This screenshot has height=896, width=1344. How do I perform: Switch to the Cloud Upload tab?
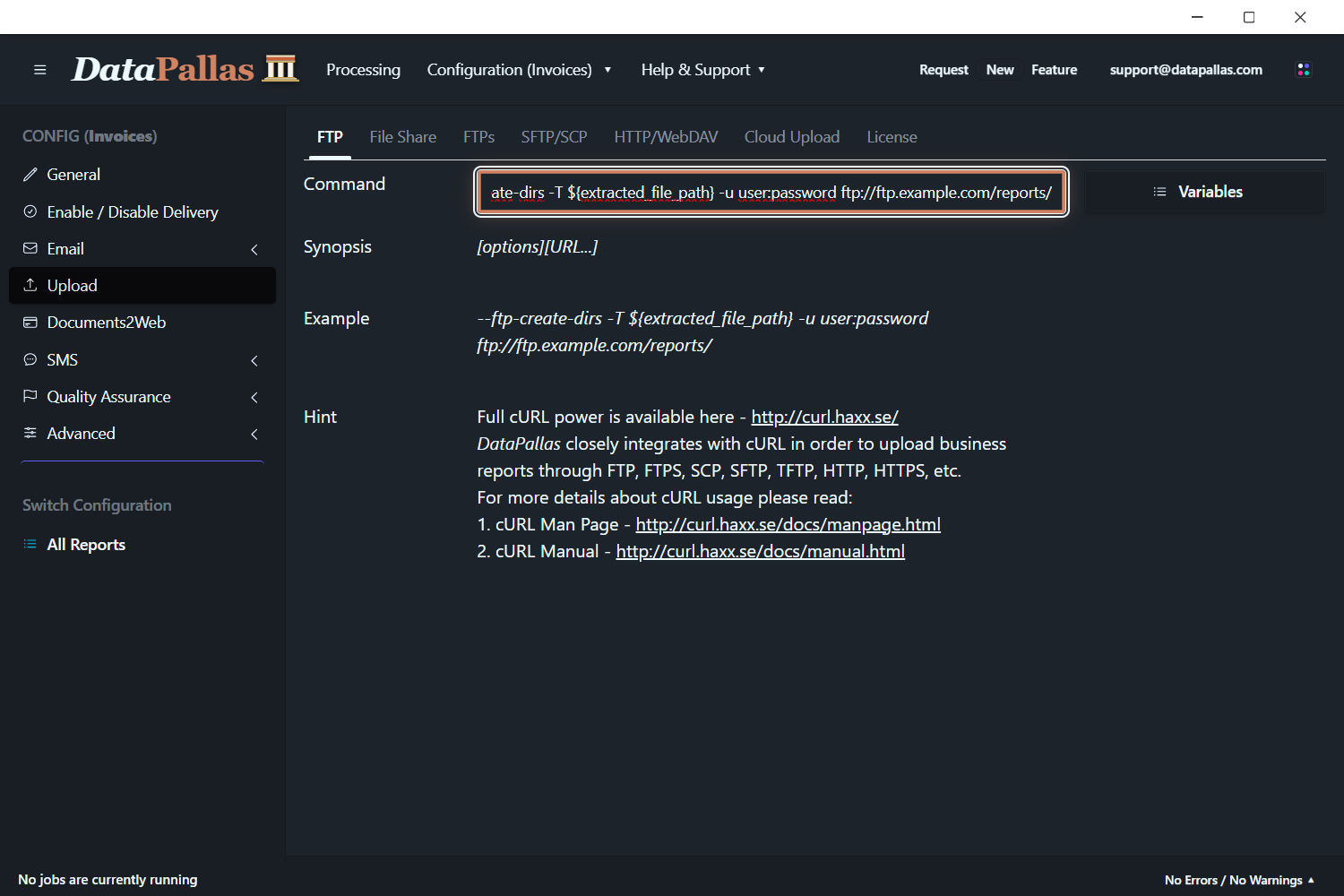792,137
